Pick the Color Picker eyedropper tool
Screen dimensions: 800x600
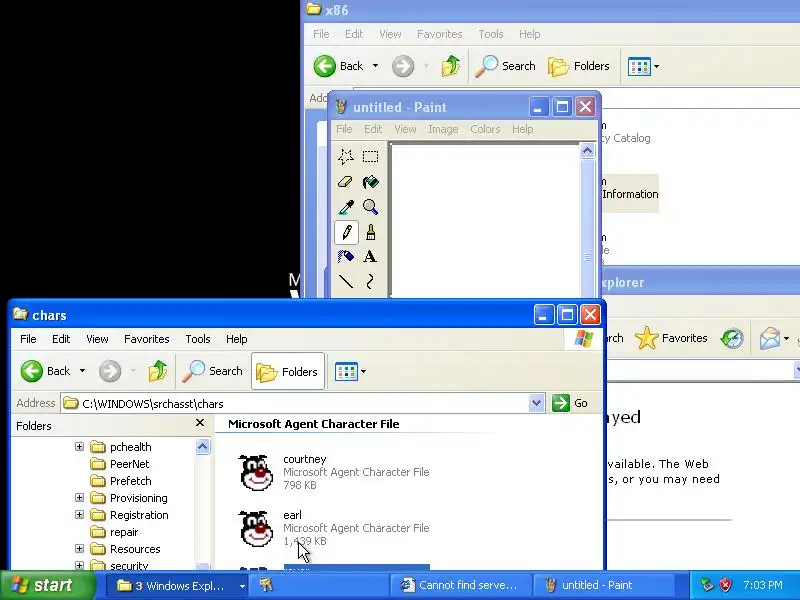pyautogui.click(x=346, y=207)
